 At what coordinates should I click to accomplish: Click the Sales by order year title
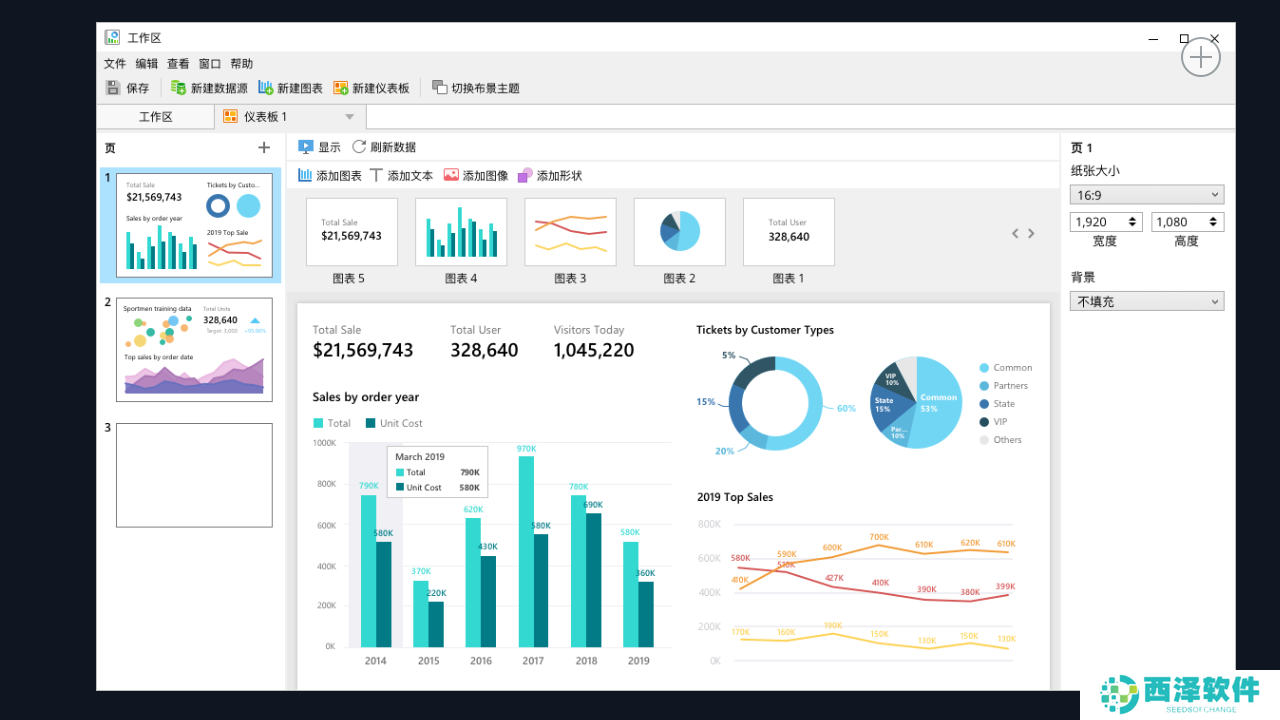pyautogui.click(x=366, y=397)
